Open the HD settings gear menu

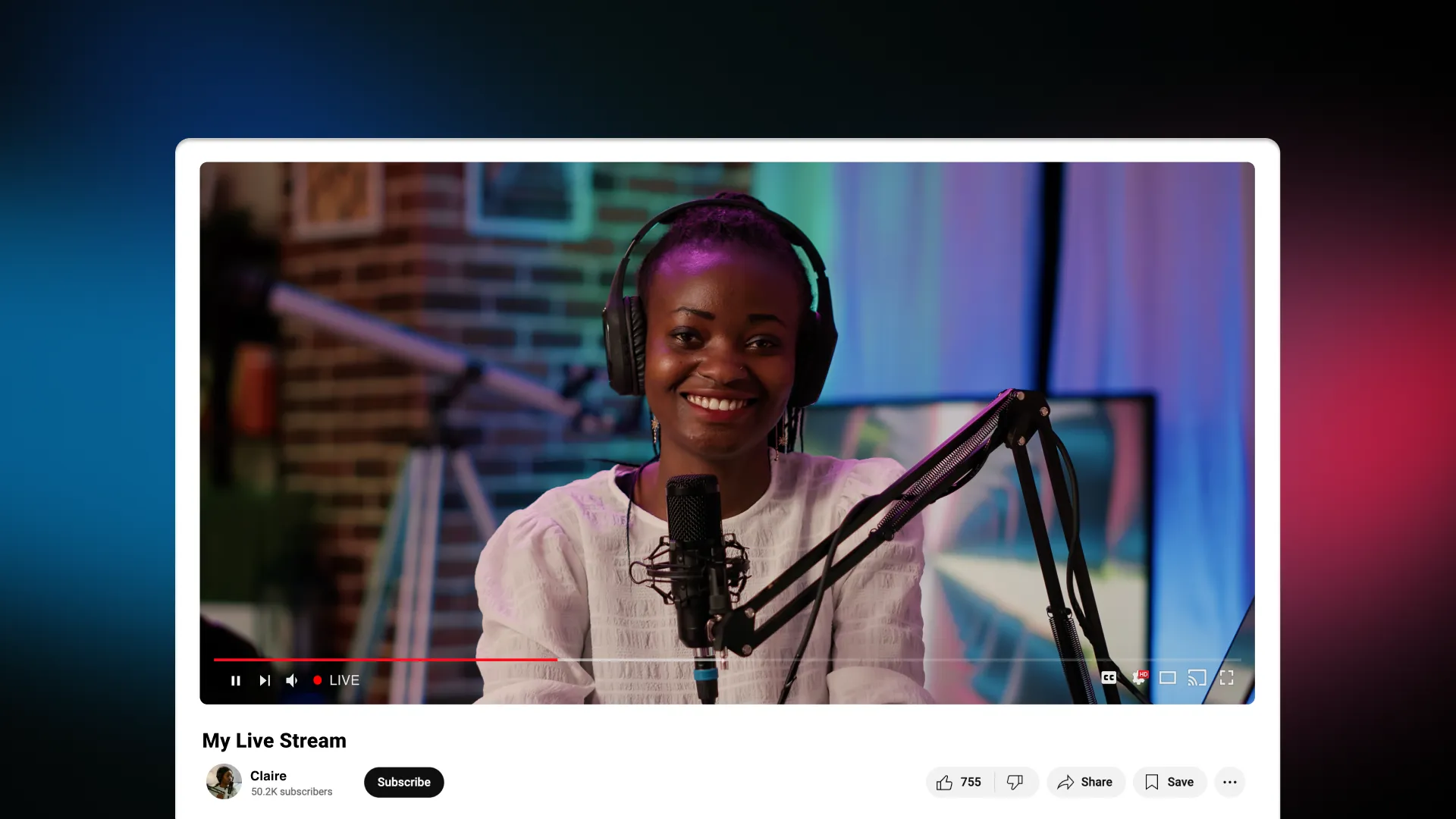(x=1139, y=678)
